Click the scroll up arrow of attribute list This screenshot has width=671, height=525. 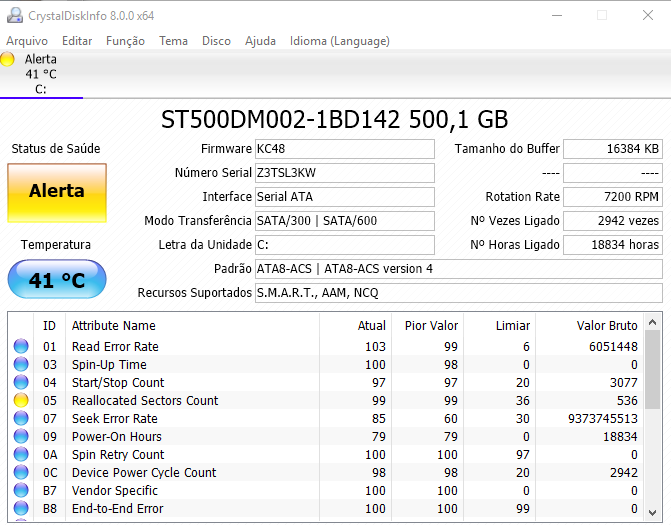[653, 322]
